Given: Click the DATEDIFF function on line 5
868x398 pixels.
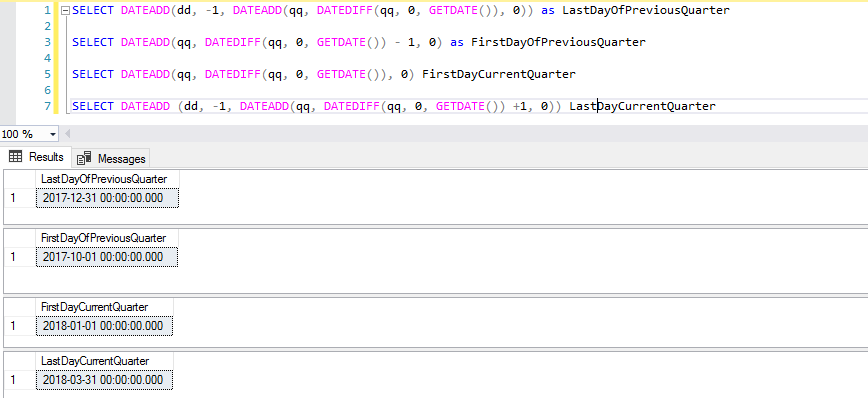Looking at the screenshot, I should 232,74.
